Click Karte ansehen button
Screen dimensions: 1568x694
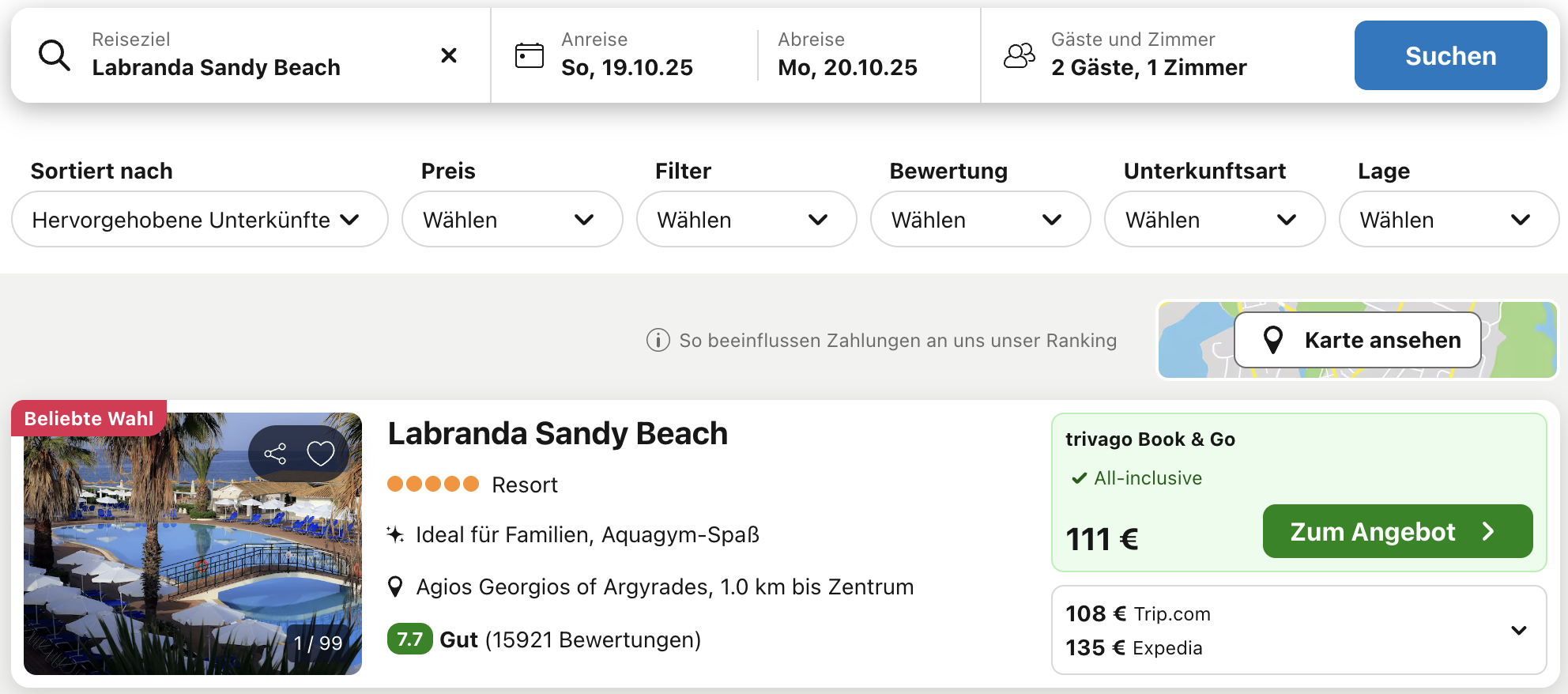pyautogui.click(x=1357, y=340)
